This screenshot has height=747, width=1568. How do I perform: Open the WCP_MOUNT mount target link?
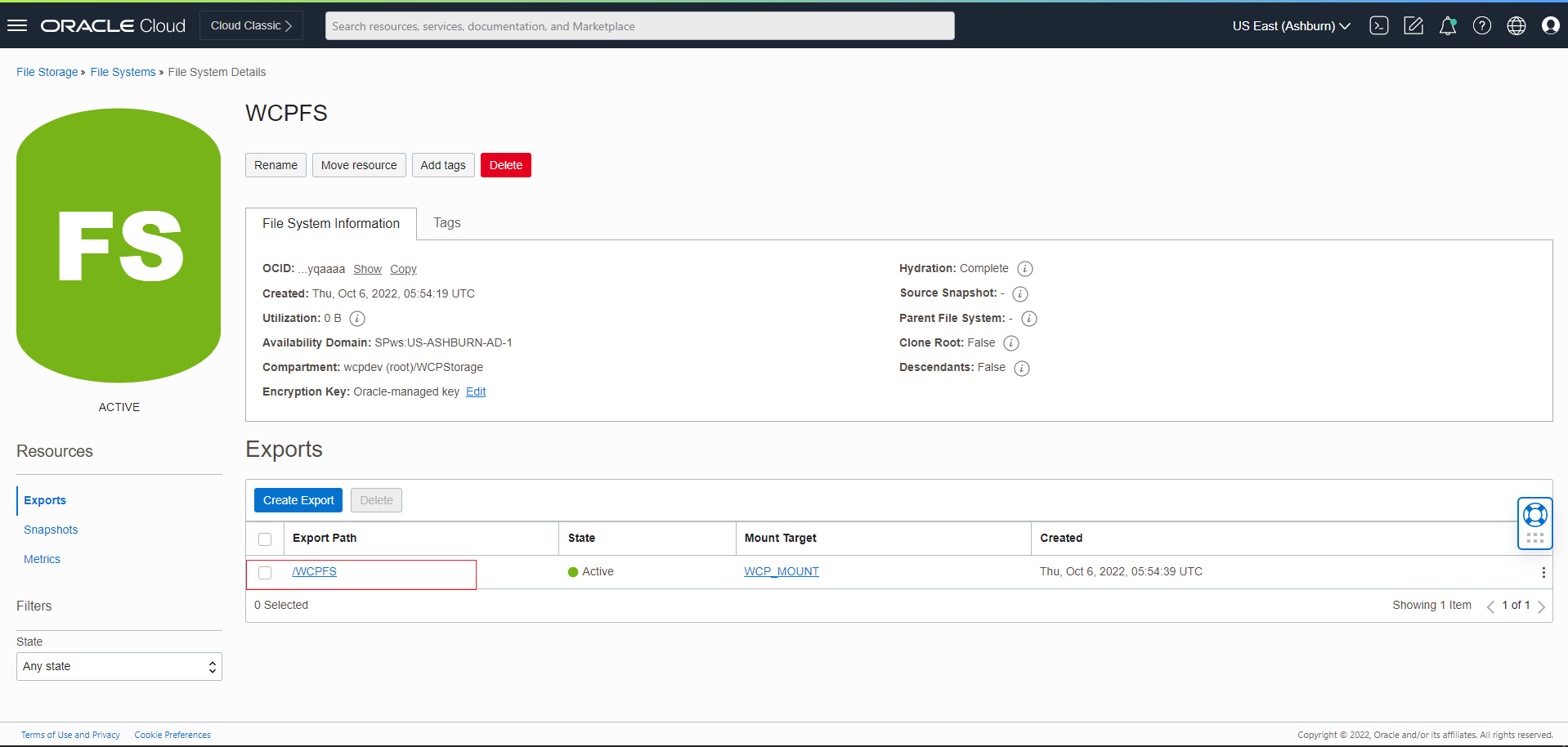pos(782,571)
